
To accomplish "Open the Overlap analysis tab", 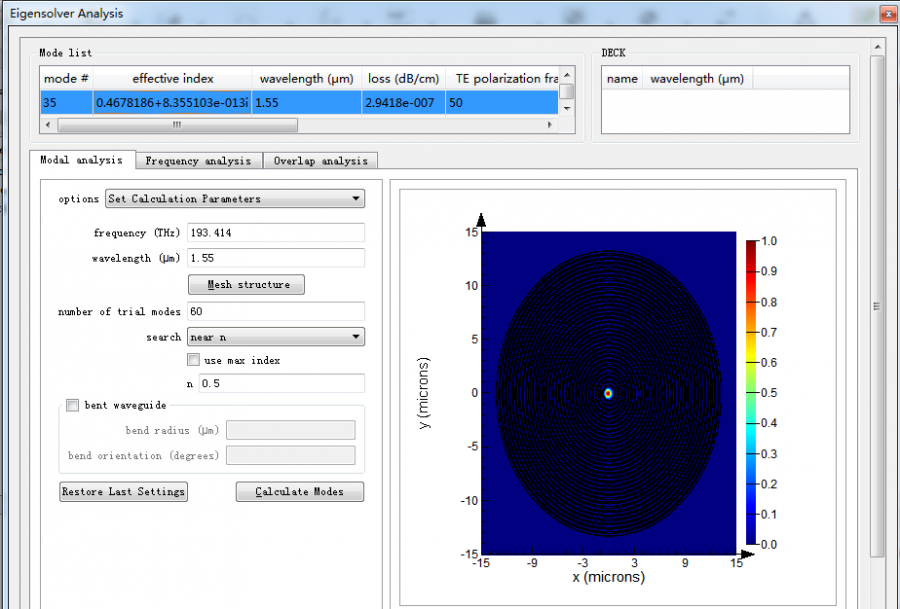I will [x=320, y=160].
